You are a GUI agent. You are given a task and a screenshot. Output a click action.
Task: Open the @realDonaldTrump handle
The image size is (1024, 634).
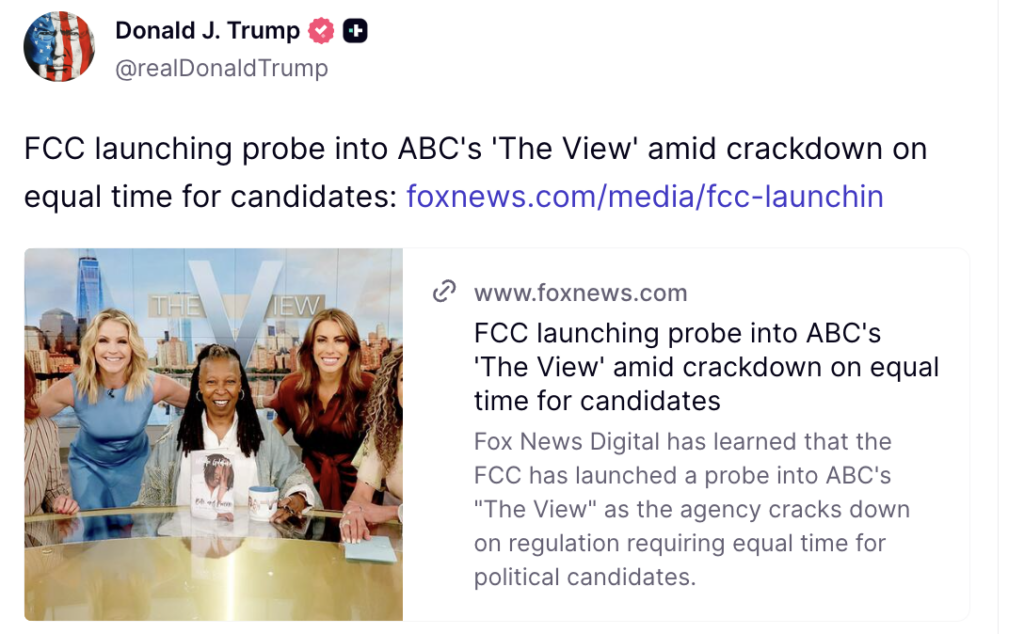221,68
